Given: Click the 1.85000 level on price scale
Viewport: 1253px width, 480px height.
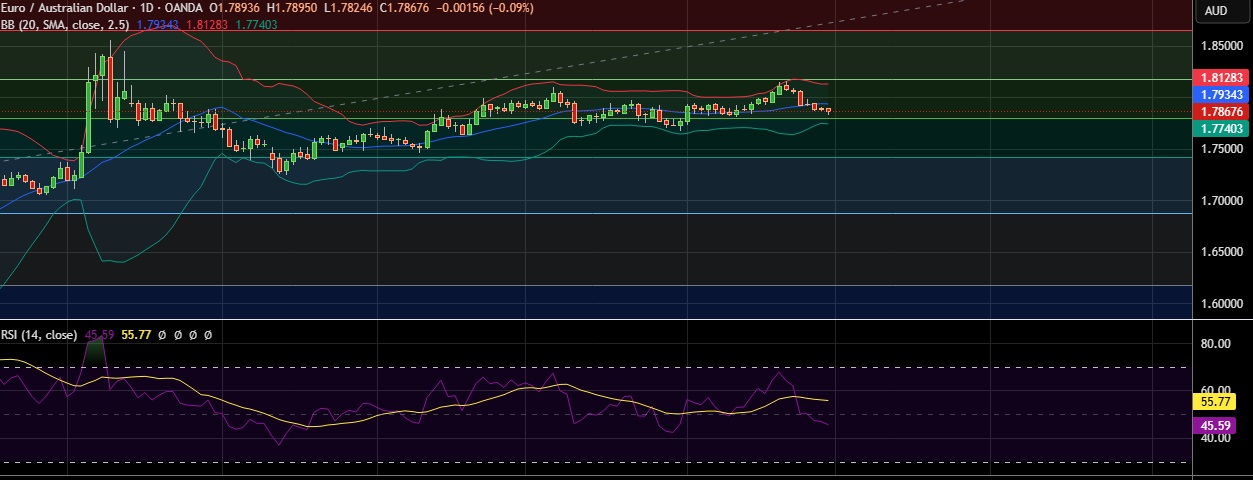Looking at the screenshot, I should tap(1221, 46).
